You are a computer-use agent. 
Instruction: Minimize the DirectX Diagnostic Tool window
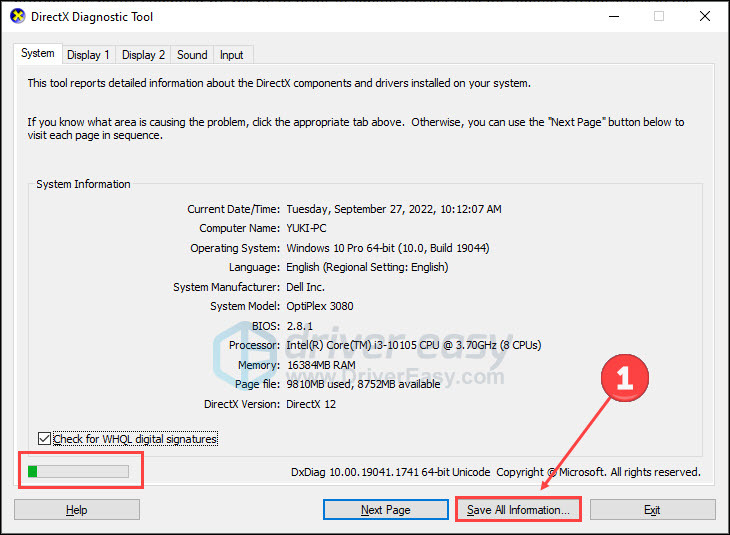click(614, 17)
